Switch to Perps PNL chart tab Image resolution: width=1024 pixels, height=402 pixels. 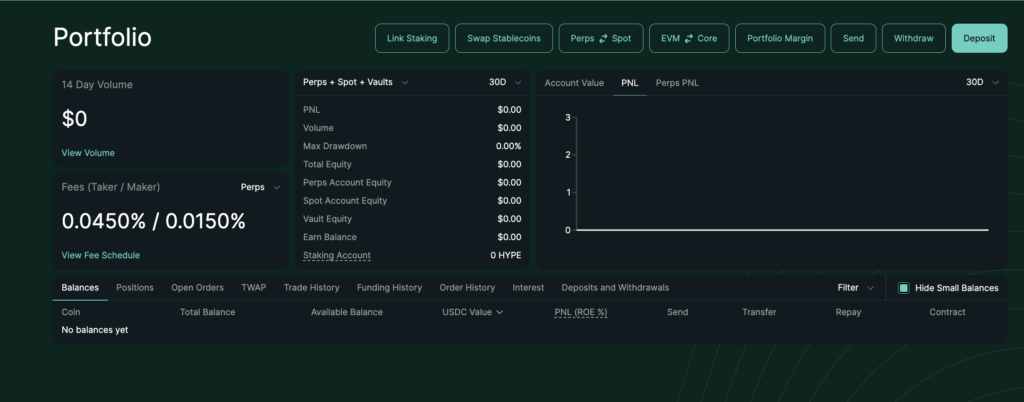pos(677,83)
